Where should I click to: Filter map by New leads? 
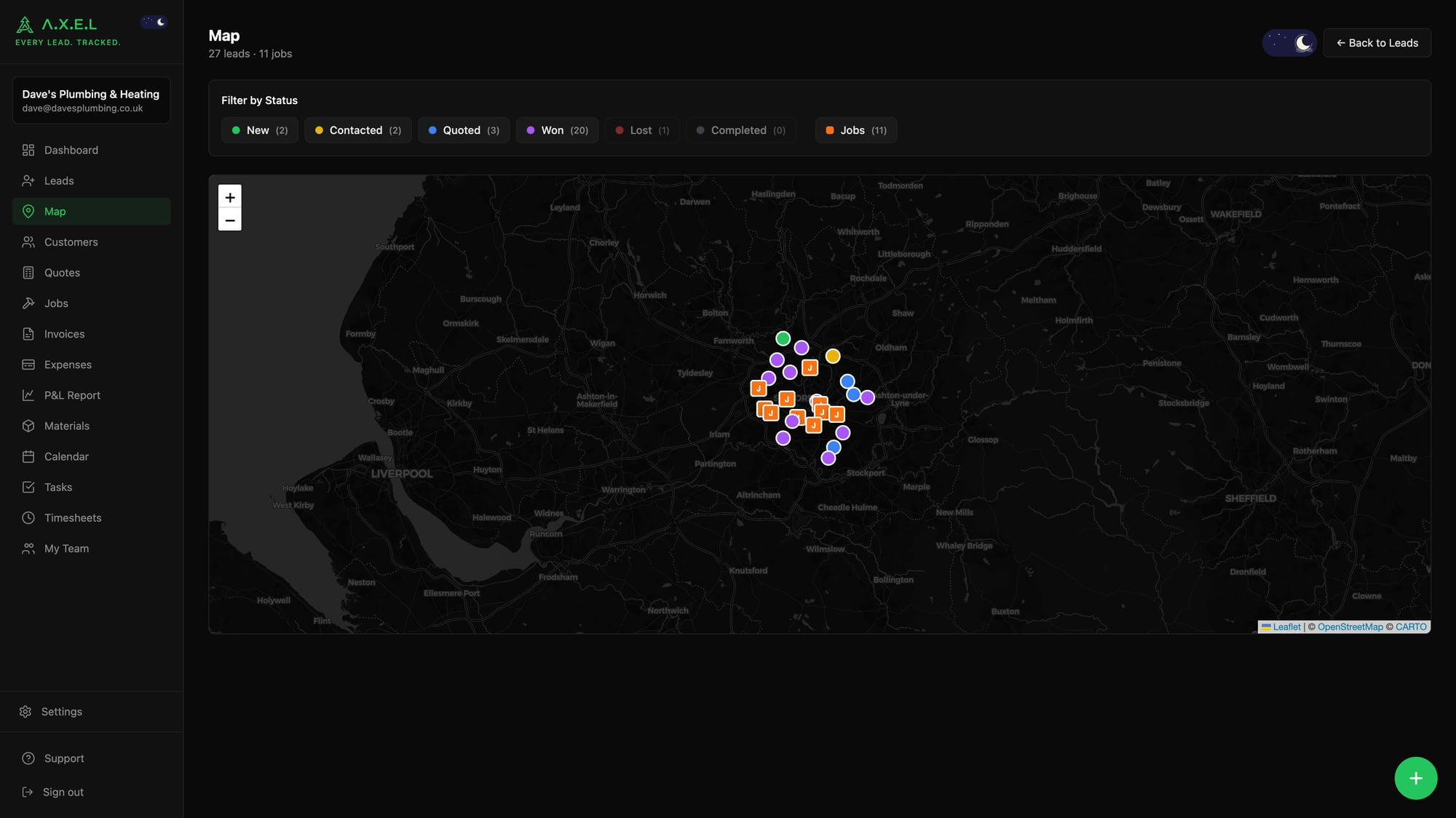coord(259,130)
